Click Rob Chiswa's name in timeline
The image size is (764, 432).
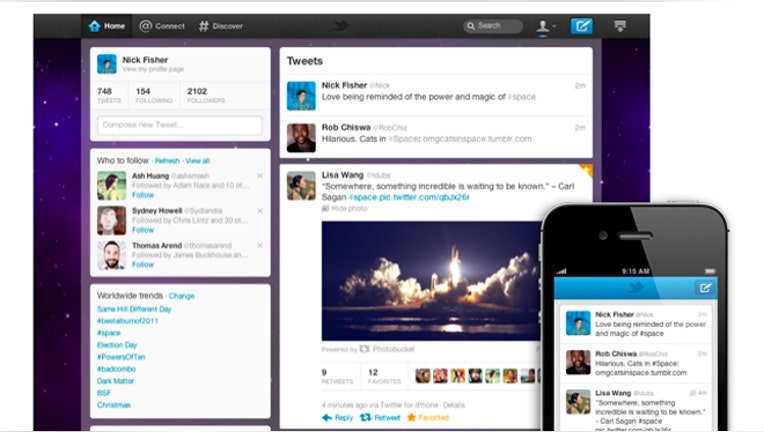pos(346,127)
